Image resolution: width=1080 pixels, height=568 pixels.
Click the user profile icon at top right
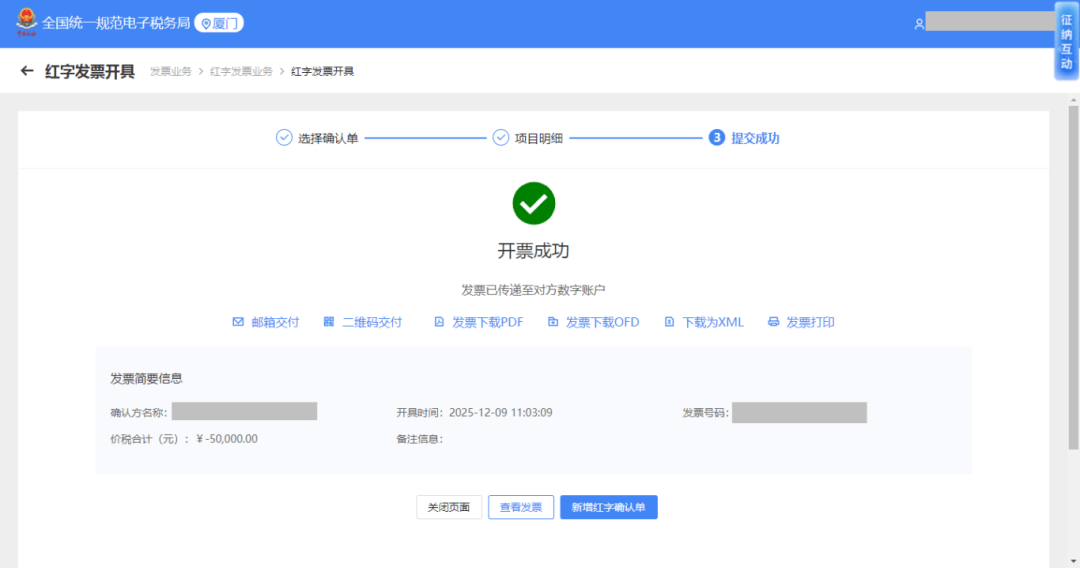coord(919,23)
